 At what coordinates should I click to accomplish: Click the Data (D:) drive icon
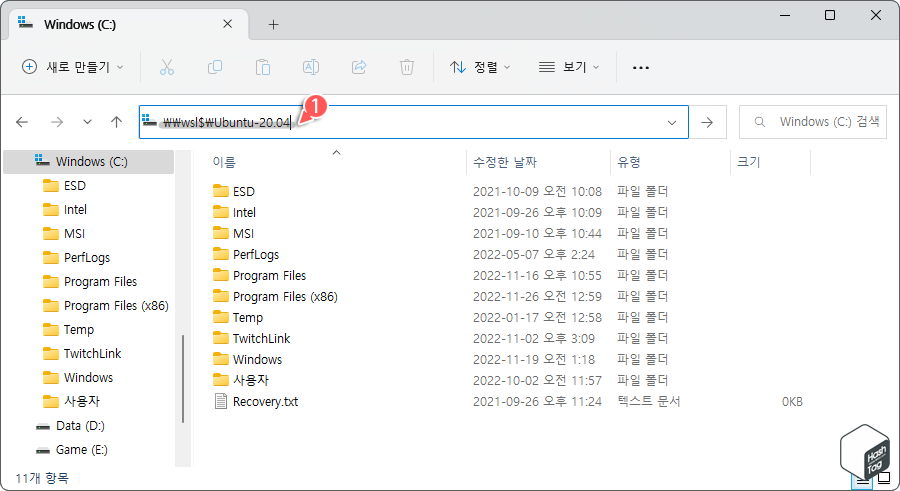click(42, 426)
